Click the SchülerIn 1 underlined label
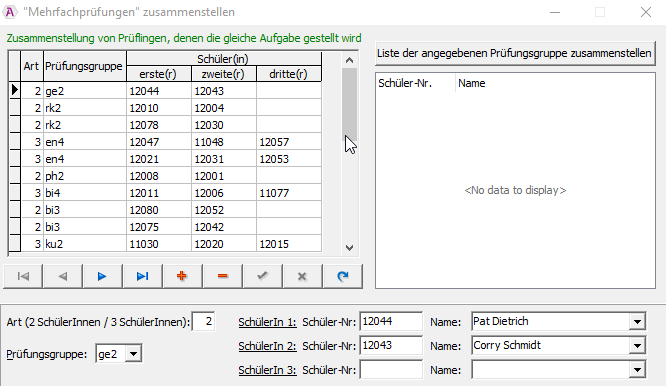Screen dimensions: 666x387 267,322
